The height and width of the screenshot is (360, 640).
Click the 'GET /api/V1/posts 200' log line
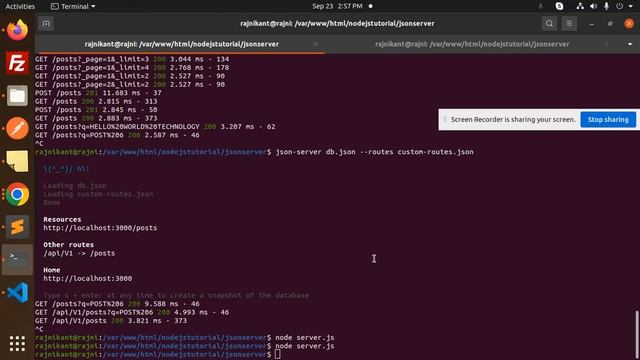point(111,320)
